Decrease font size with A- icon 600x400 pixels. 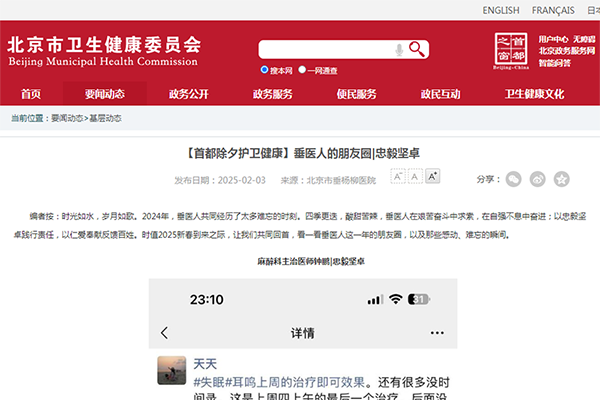click(397, 177)
